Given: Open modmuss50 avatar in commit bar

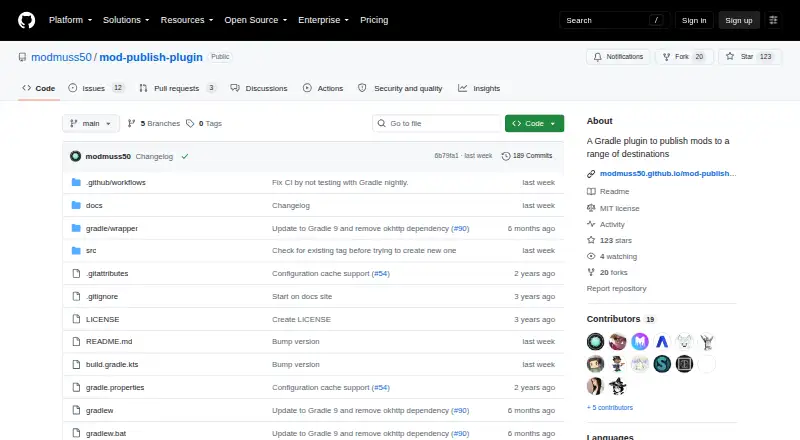Looking at the screenshot, I should coord(76,156).
